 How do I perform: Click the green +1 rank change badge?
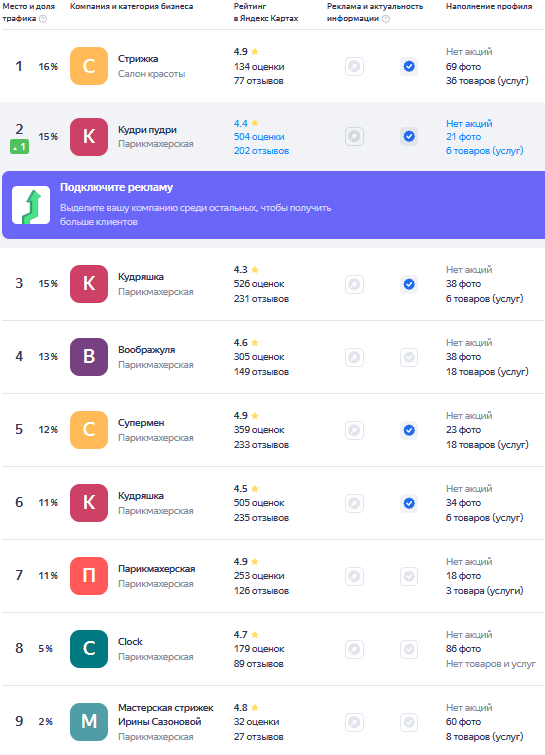pyautogui.click(x=19, y=147)
